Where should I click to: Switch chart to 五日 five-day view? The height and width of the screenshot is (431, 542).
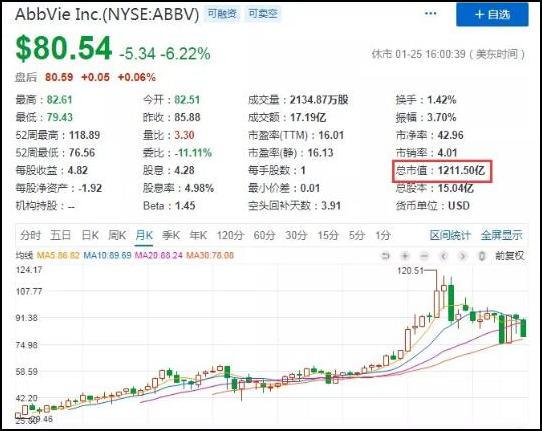click(x=60, y=235)
